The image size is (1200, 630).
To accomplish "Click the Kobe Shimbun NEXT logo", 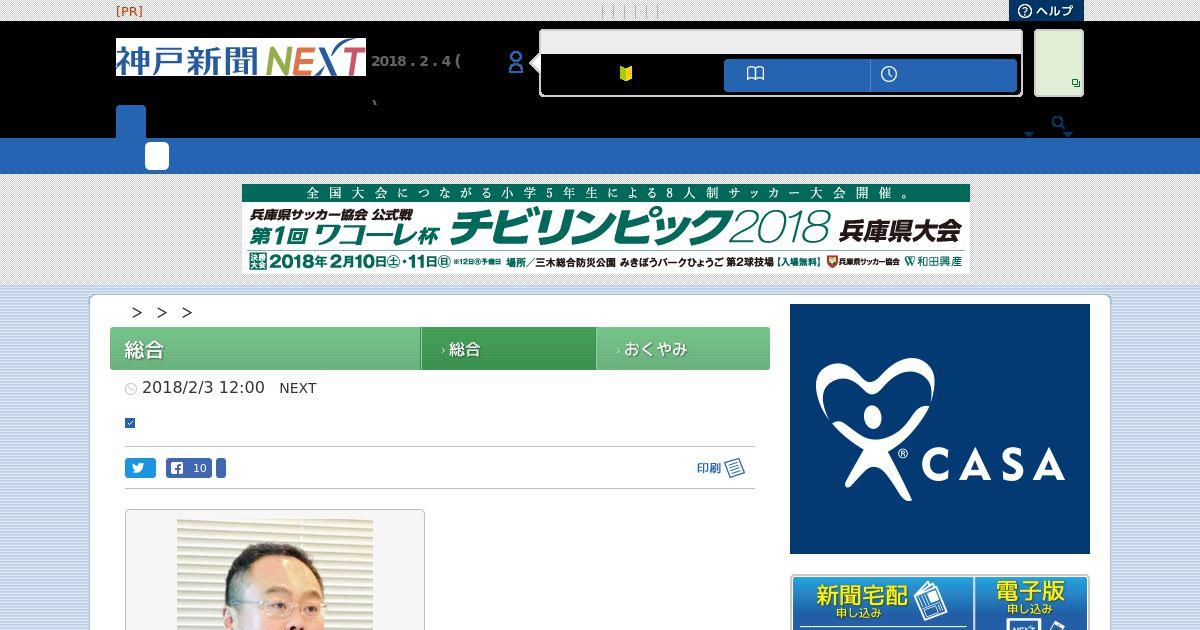I will pos(241,58).
